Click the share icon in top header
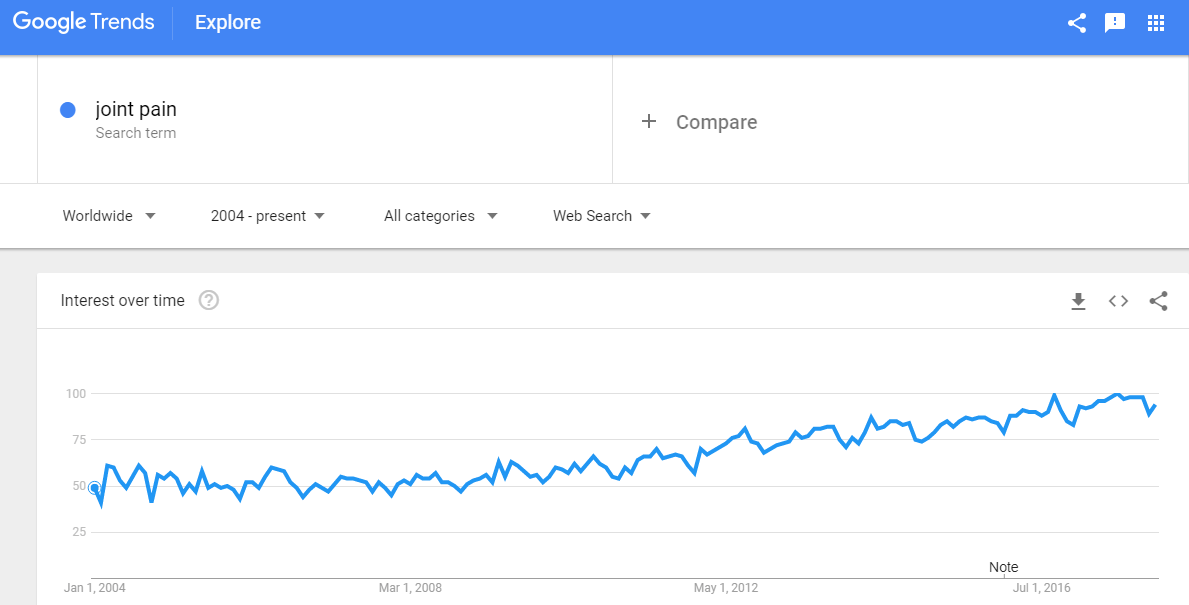The image size is (1189, 605). 1076,23
